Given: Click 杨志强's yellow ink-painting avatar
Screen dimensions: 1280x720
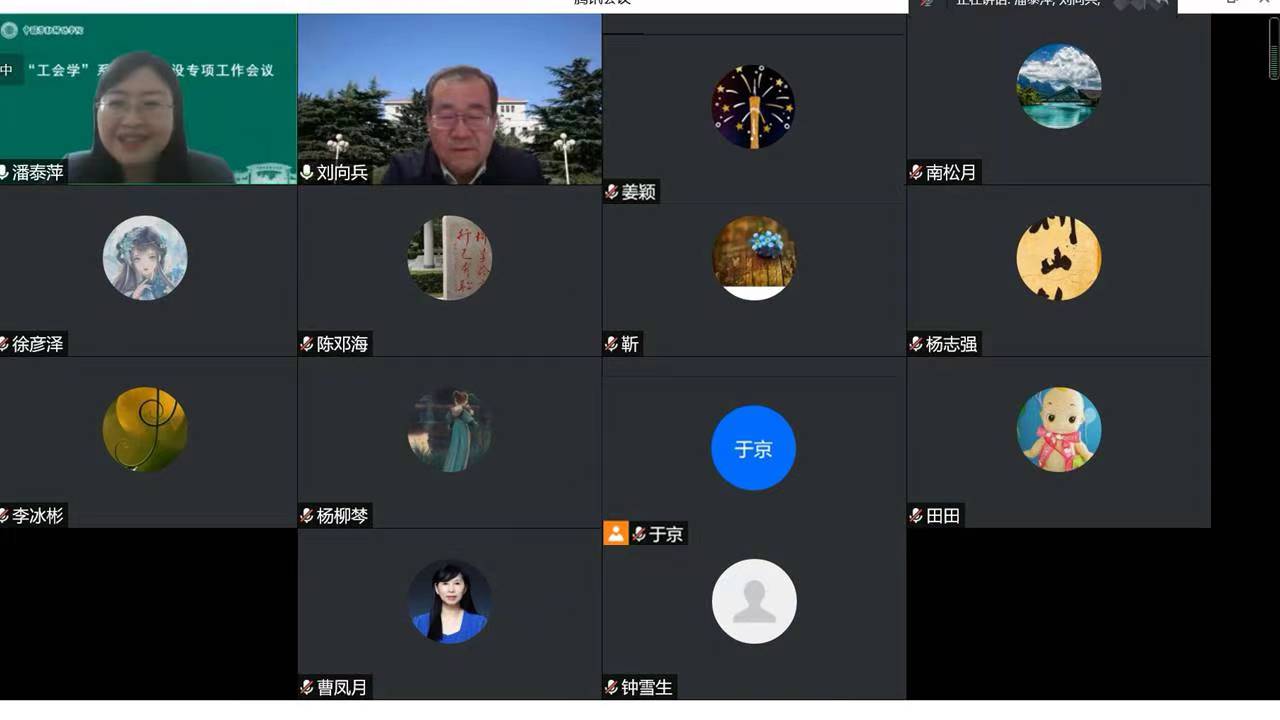Looking at the screenshot, I should (1059, 258).
